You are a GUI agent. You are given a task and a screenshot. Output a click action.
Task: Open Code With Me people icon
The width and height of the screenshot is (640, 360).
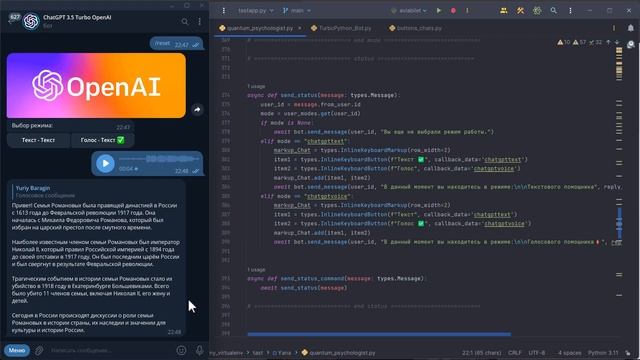pyautogui.click(x=504, y=11)
